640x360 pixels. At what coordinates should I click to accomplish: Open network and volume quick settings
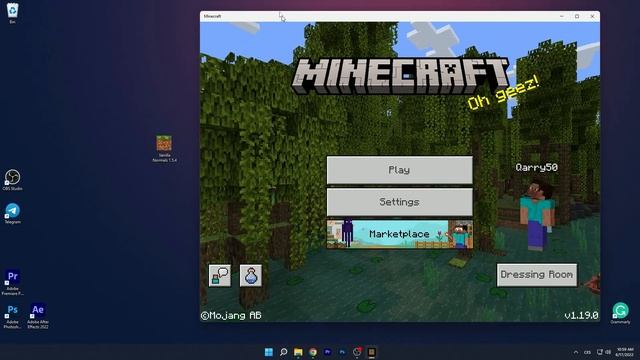coord(604,352)
